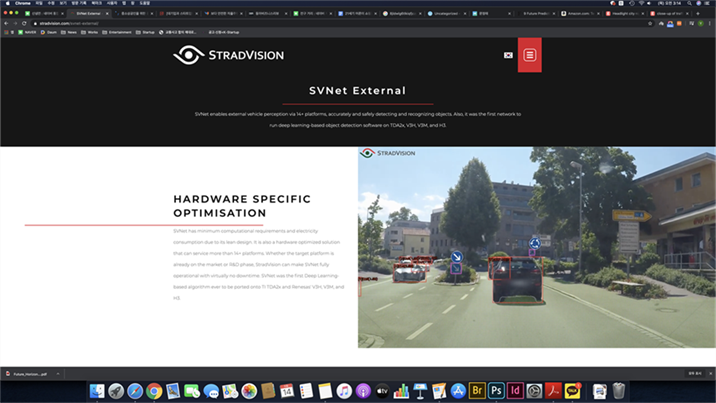Click the StradVision logo in the header
Screen dimensions: 716x403
point(228,55)
